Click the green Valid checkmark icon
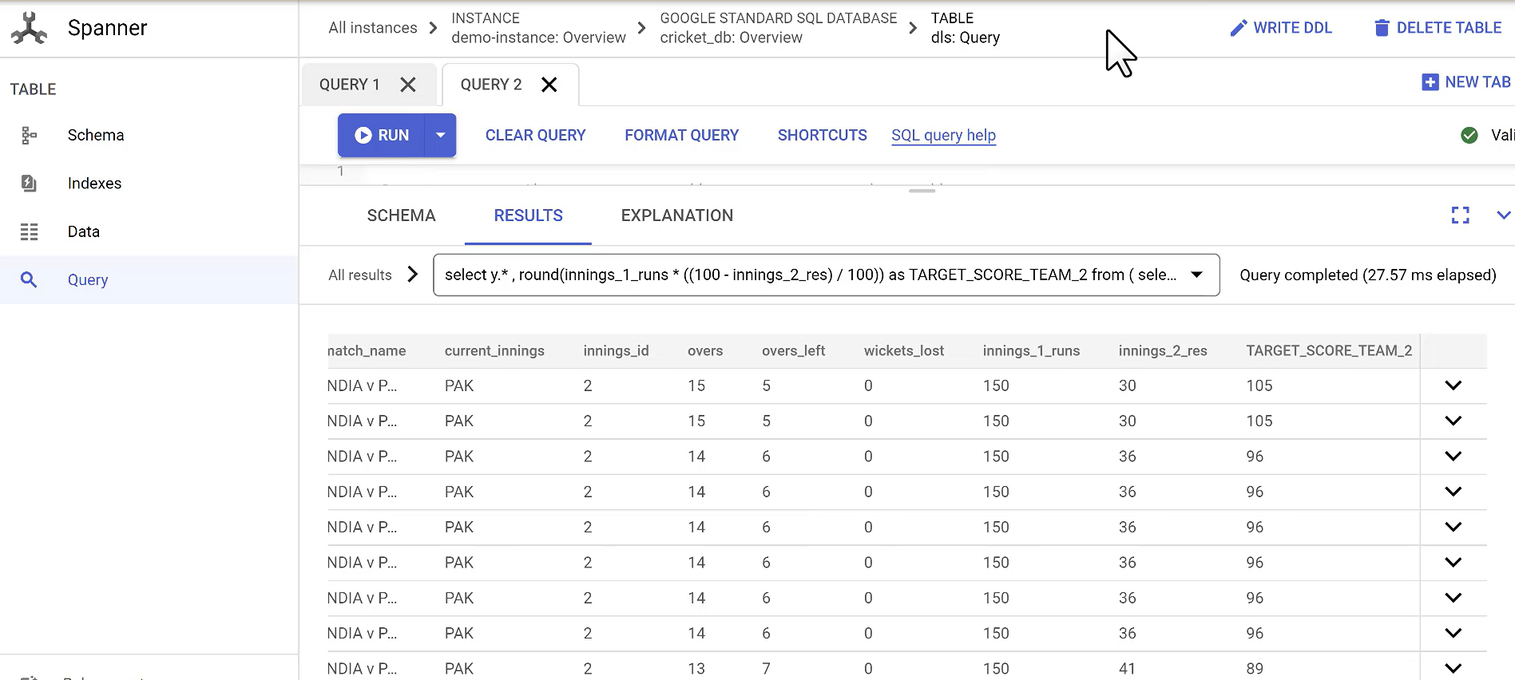Screen dimensions: 1515x680 tap(1469, 135)
